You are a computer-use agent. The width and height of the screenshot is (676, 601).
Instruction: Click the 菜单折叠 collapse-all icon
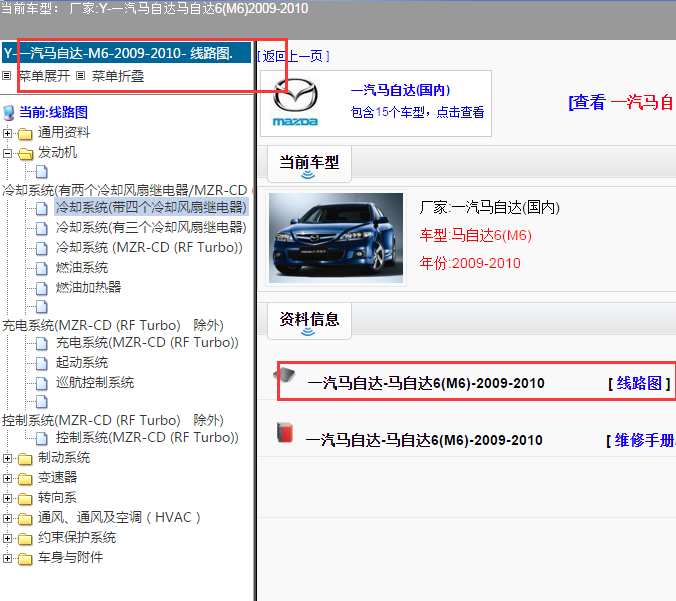[80, 76]
